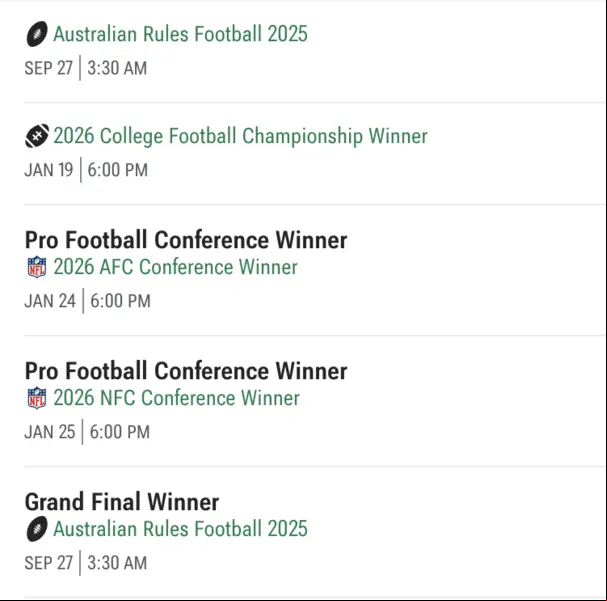607x601 pixels.
Task: Click the College Football Championship football icon
Action: point(37,136)
